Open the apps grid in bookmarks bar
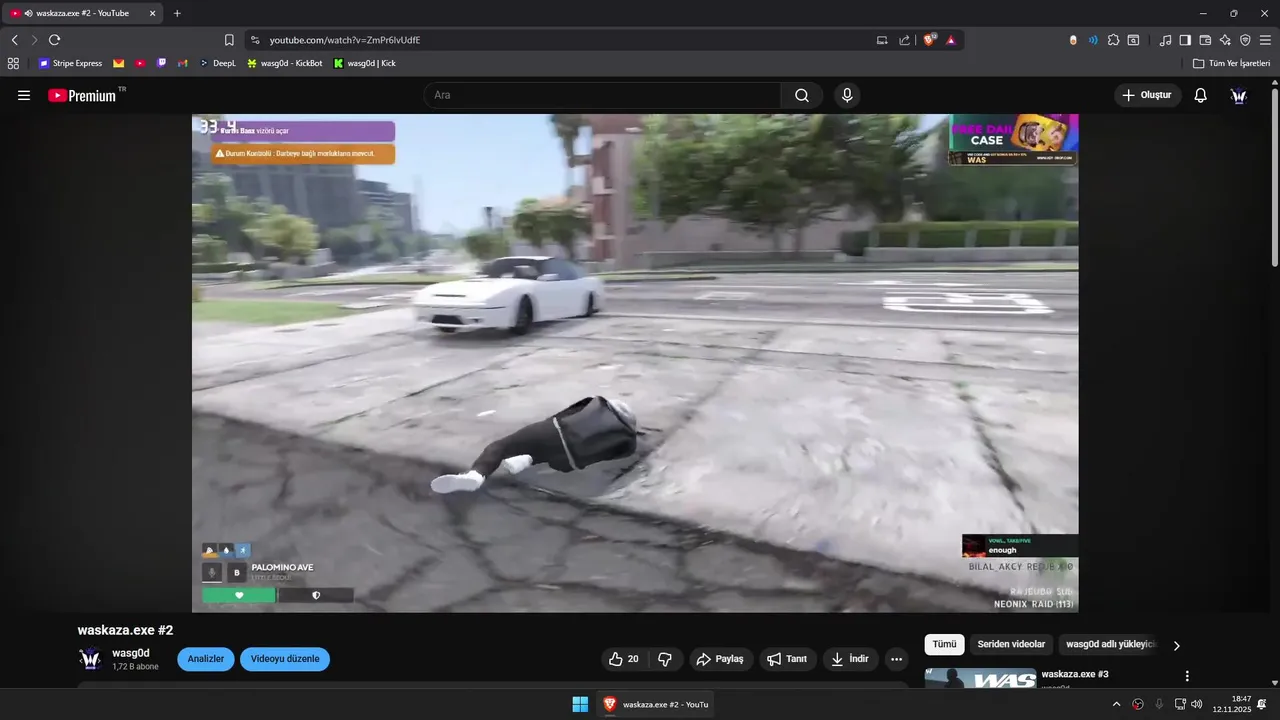 click(13, 63)
